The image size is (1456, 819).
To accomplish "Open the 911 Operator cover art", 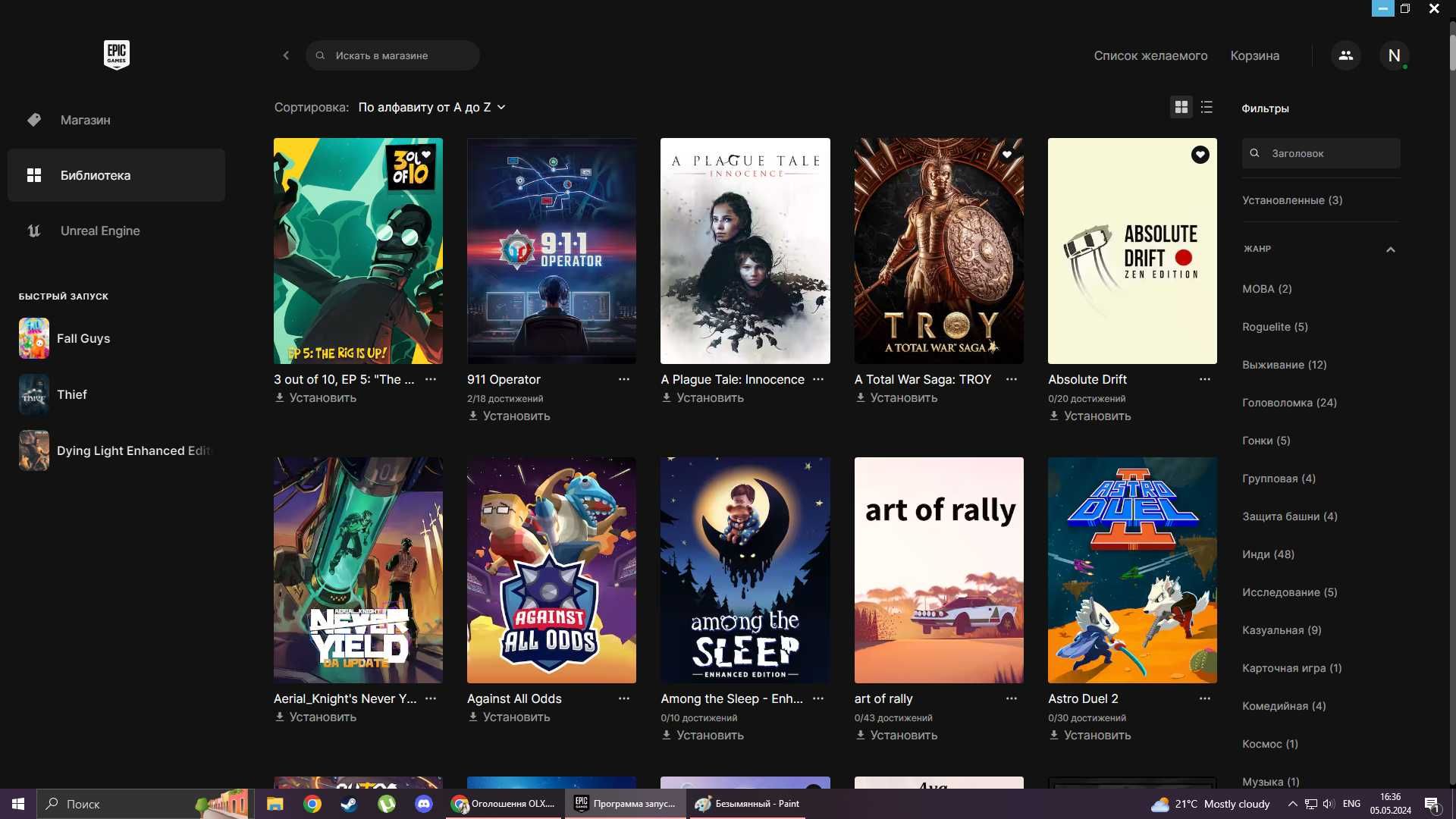I will [x=551, y=251].
